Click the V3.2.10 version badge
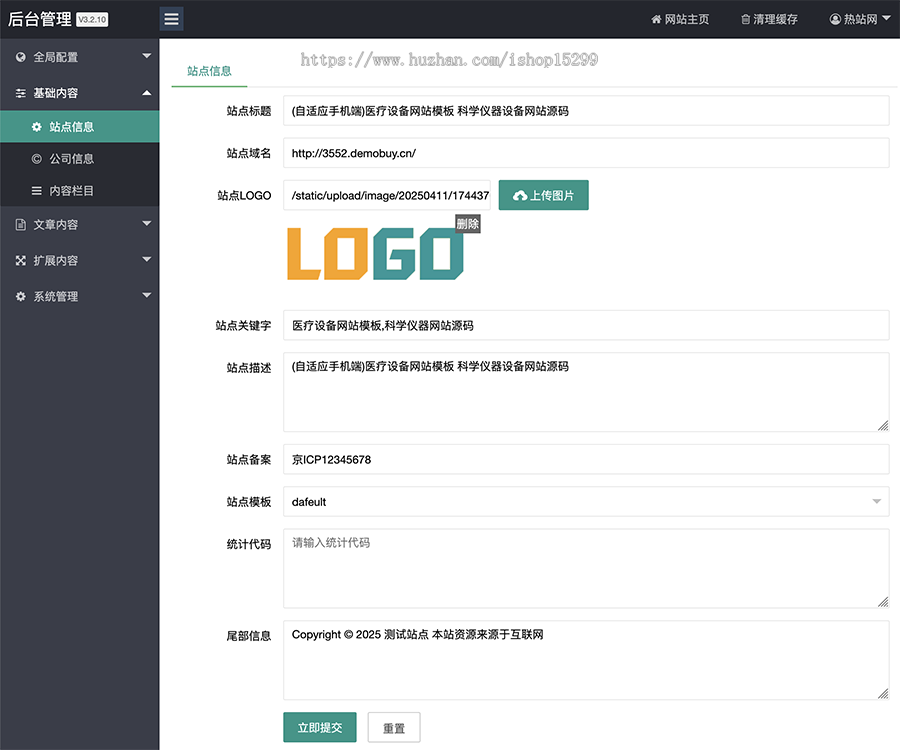Viewport: 900px width, 750px height. point(92,20)
